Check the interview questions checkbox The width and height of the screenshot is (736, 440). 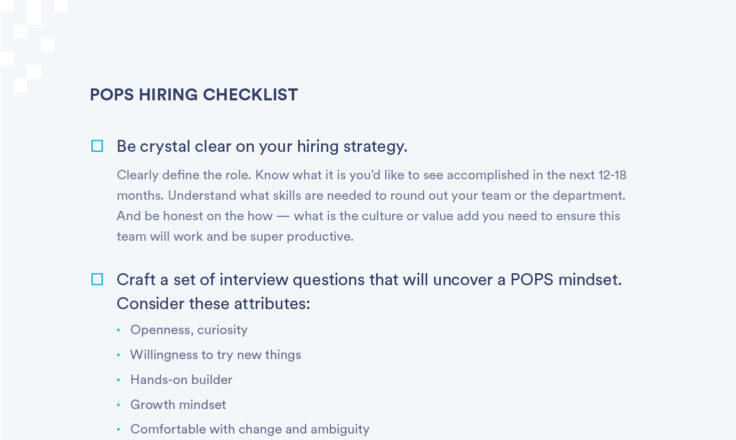[x=97, y=279]
